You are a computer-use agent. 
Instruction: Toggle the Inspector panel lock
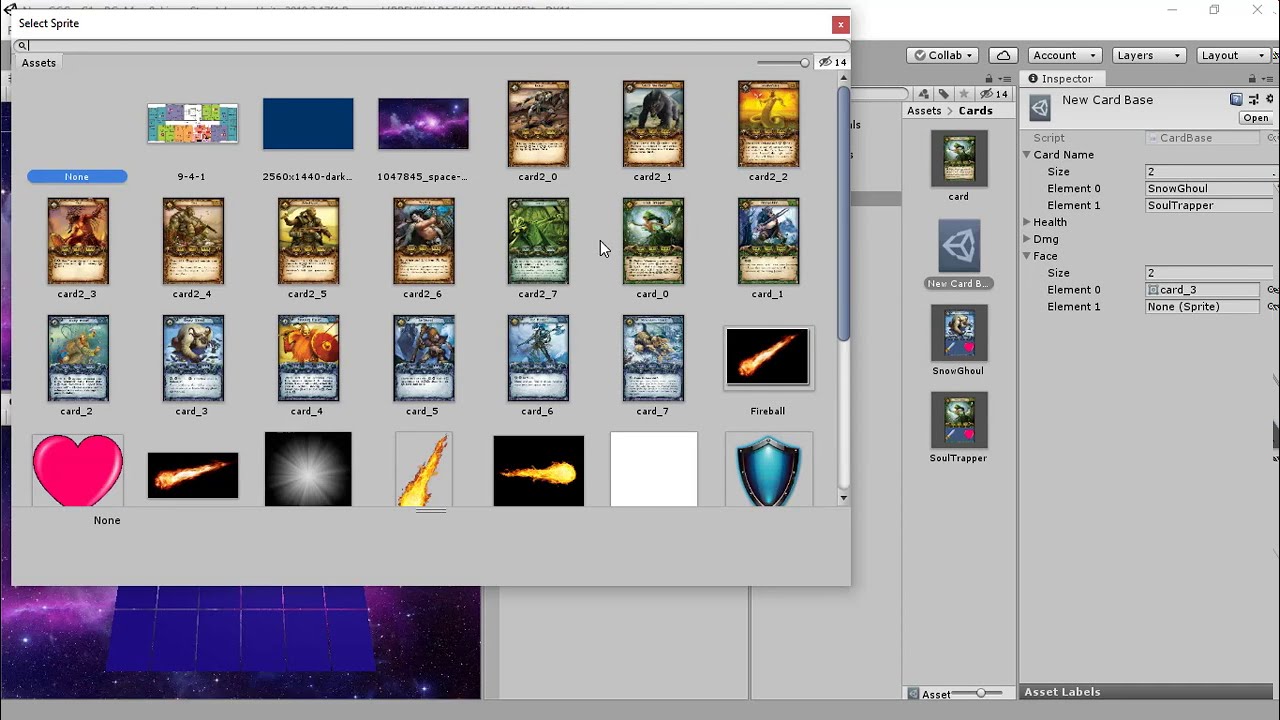(1252, 79)
